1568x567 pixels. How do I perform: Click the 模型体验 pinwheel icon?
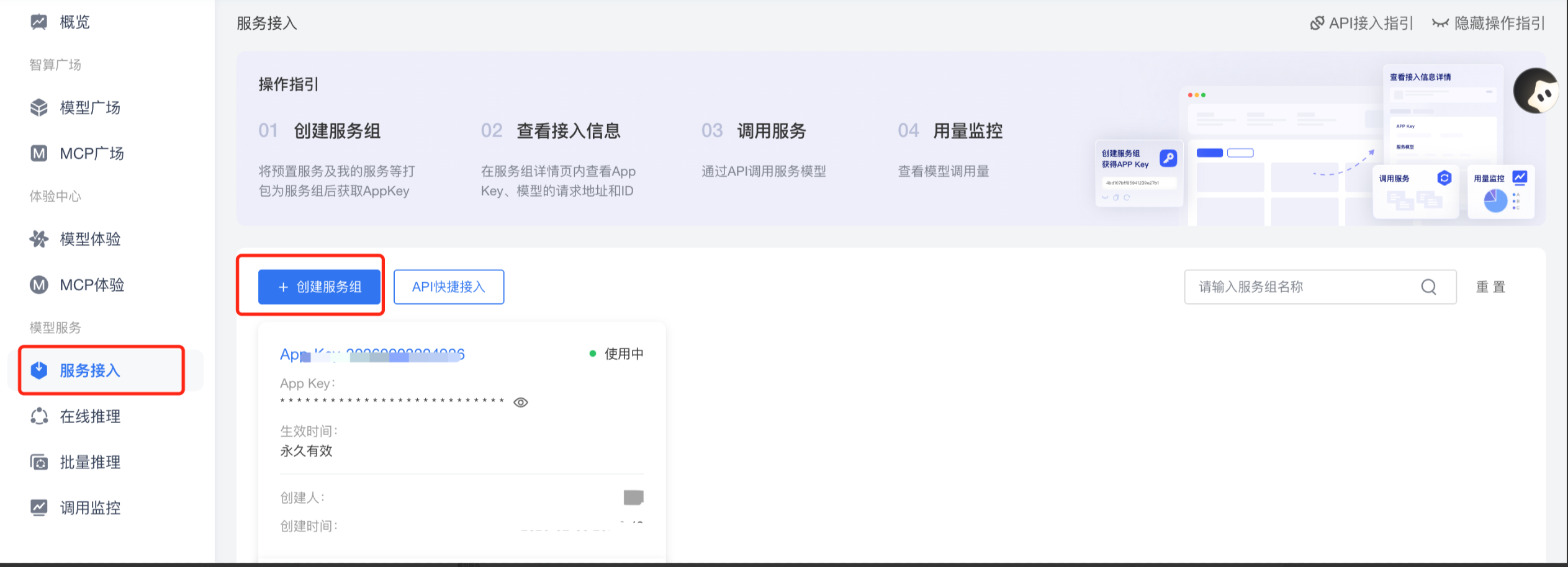tap(38, 239)
